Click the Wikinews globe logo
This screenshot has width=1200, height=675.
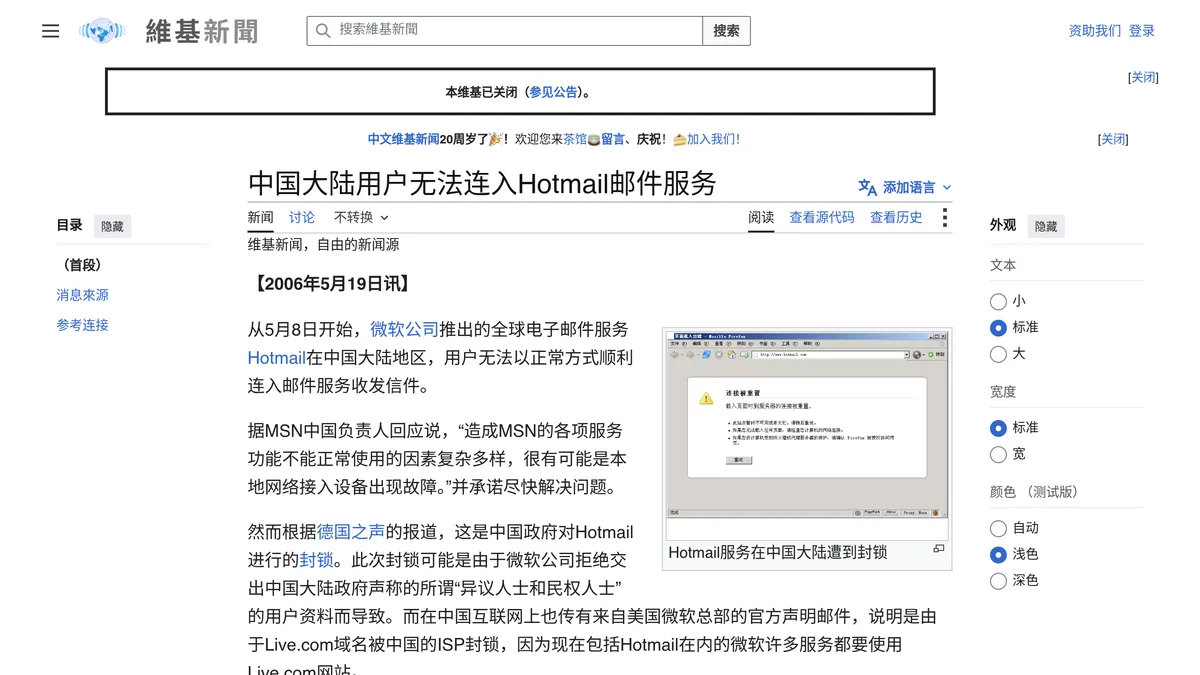tap(102, 31)
